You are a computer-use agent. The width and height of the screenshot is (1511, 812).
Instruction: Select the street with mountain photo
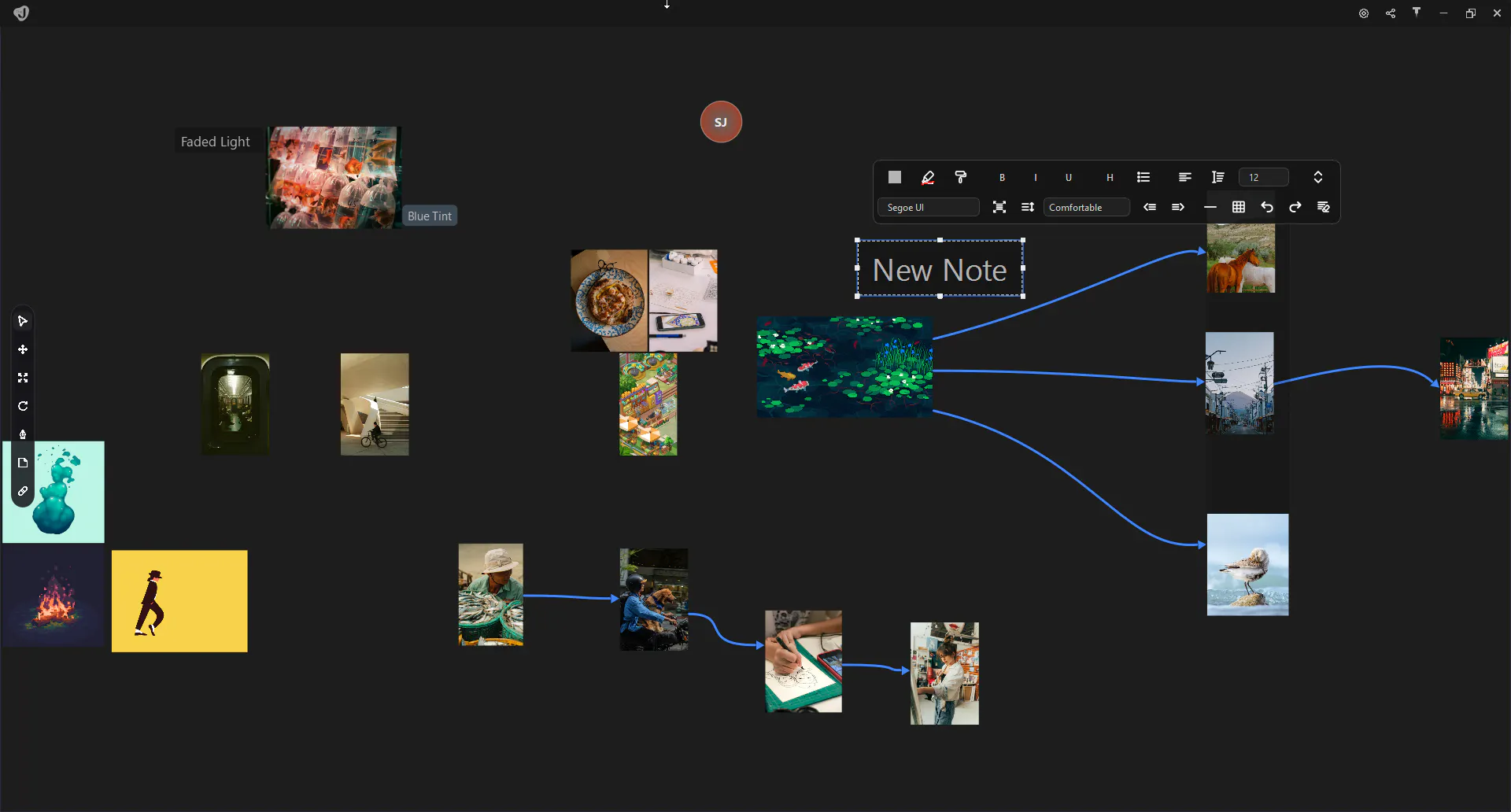pos(1239,382)
